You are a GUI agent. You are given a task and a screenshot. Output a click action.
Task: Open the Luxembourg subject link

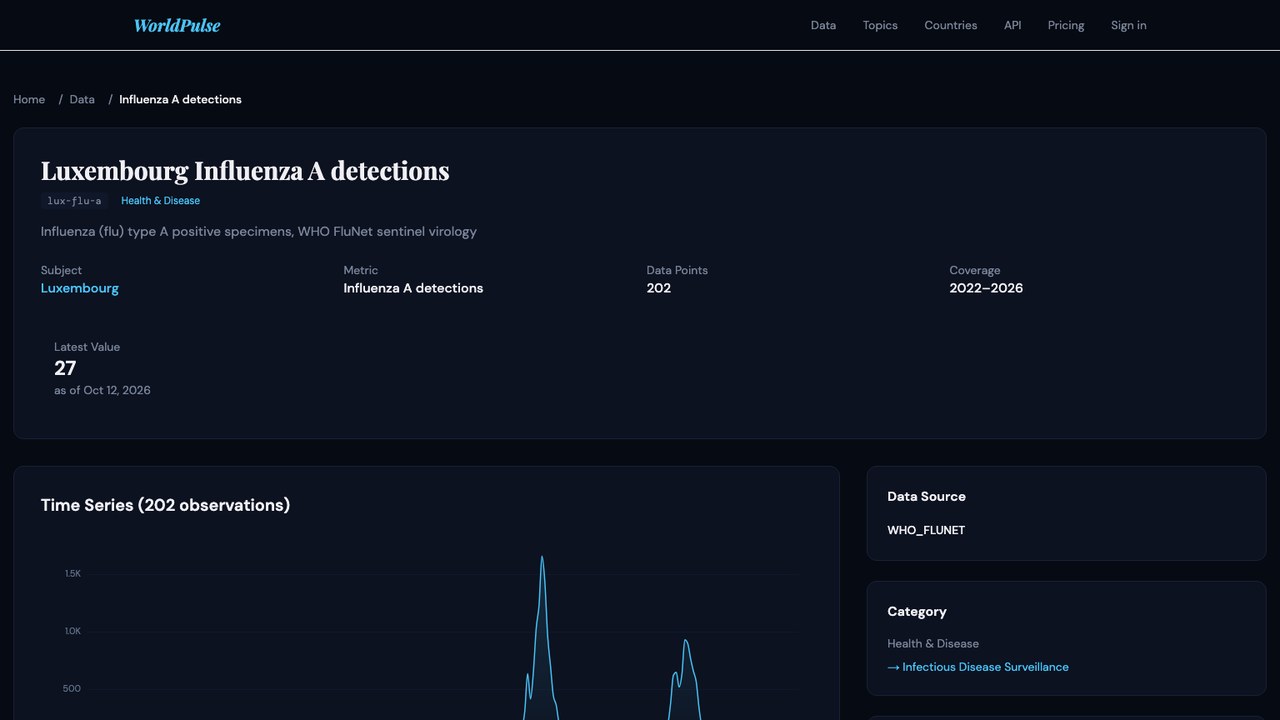pos(80,288)
